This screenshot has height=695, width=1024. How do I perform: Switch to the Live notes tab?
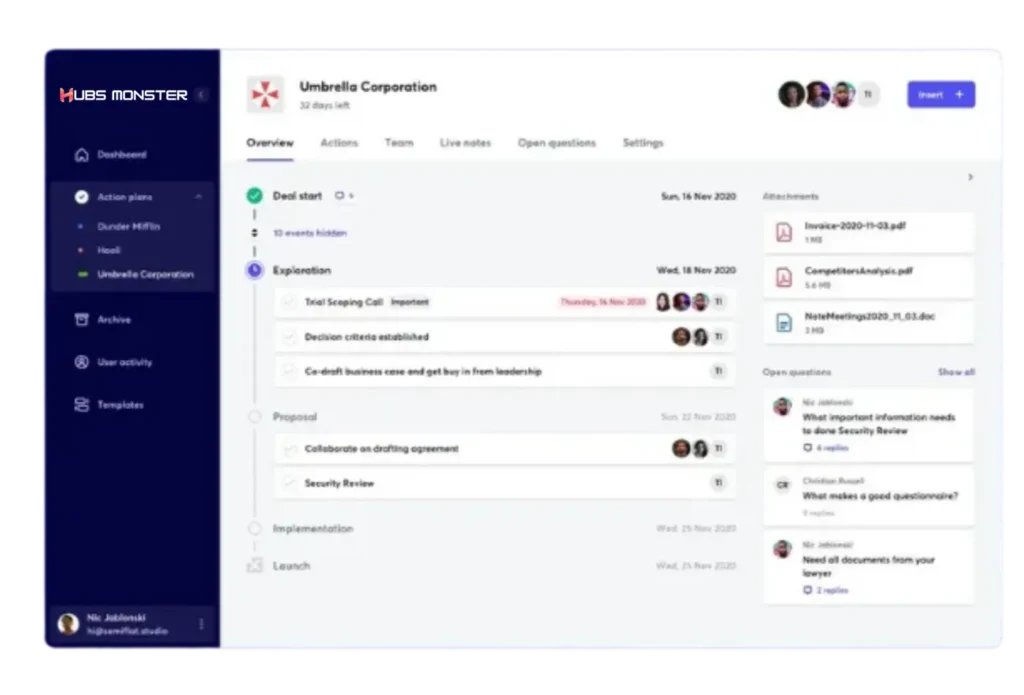465,143
